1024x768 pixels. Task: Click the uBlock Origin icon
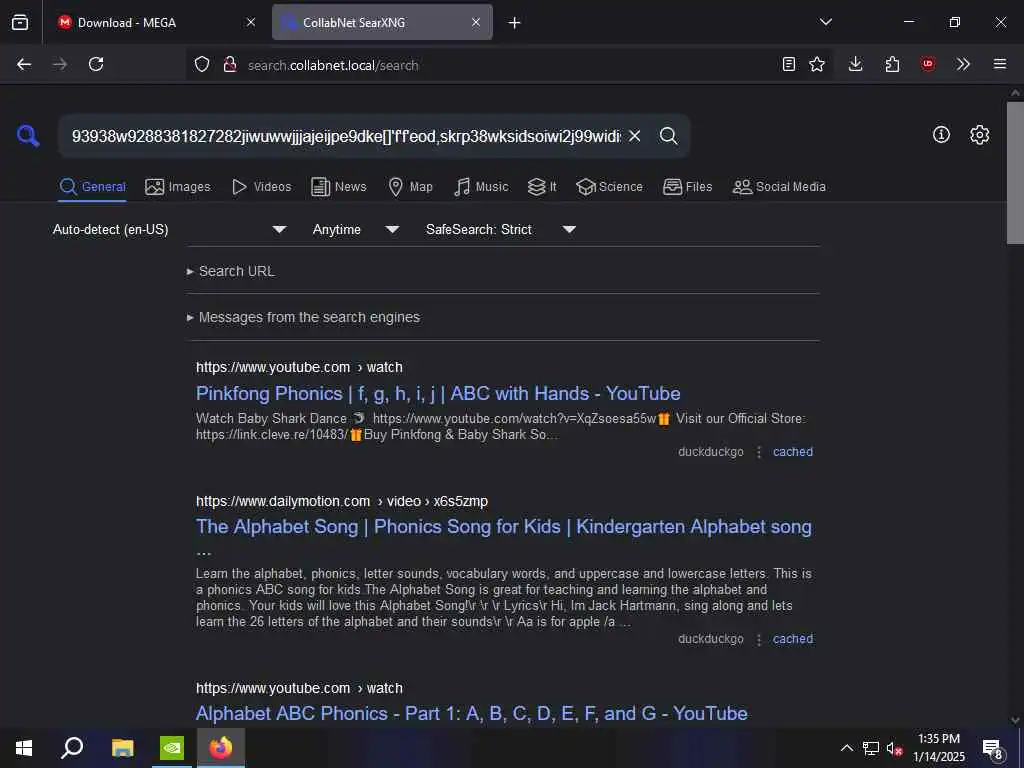point(928,64)
